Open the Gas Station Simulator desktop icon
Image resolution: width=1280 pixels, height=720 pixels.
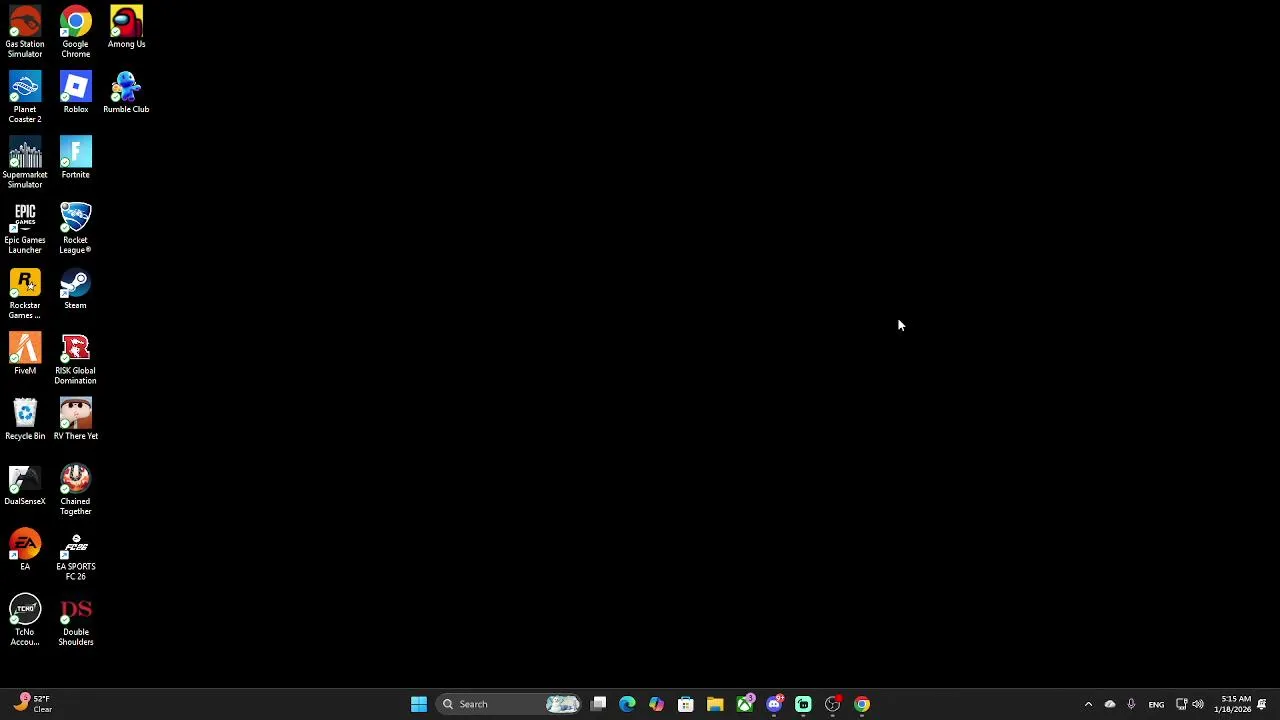[25, 32]
